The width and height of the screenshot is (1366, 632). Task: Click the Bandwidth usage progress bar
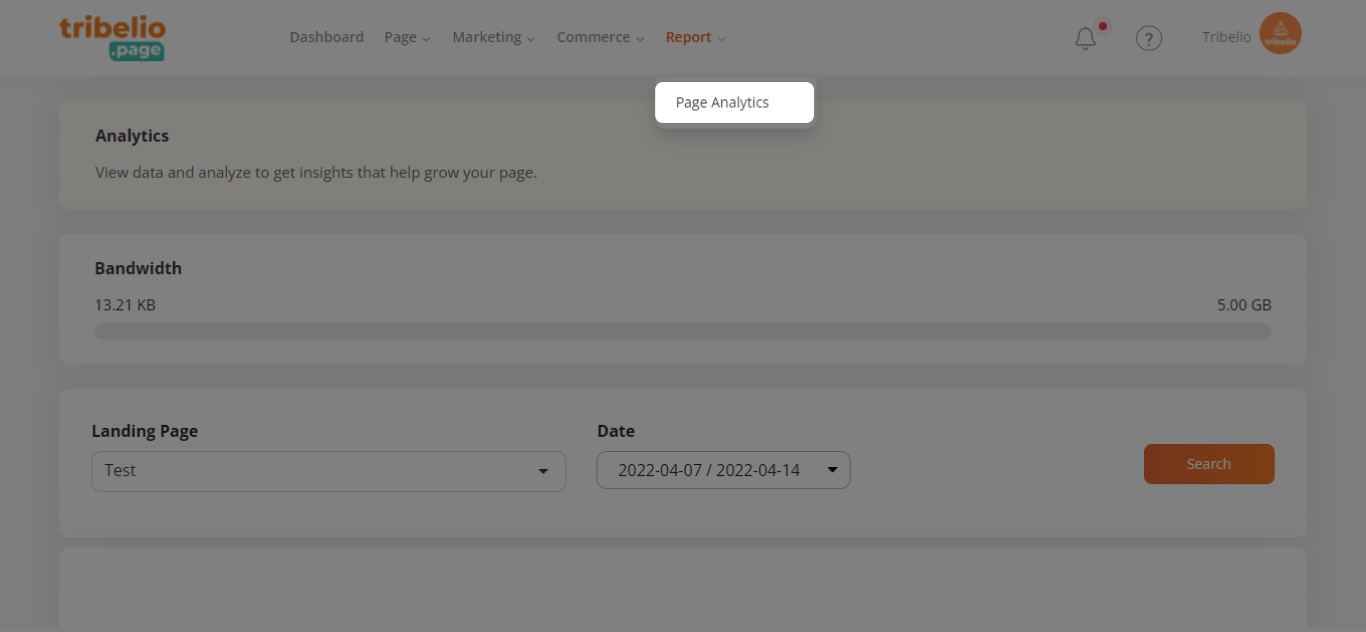[683, 331]
